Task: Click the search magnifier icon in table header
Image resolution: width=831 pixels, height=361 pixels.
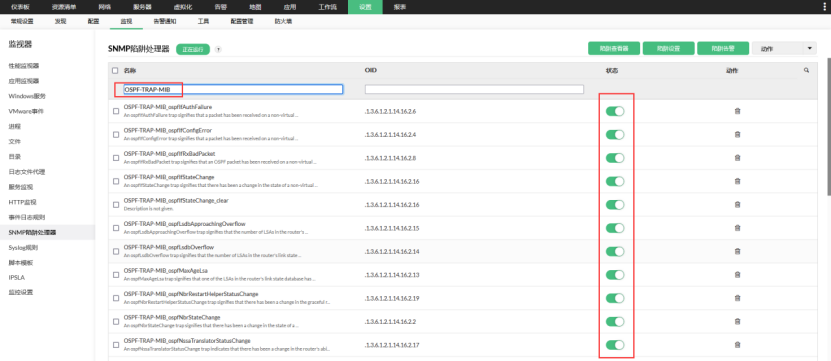Action: (806, 70)
